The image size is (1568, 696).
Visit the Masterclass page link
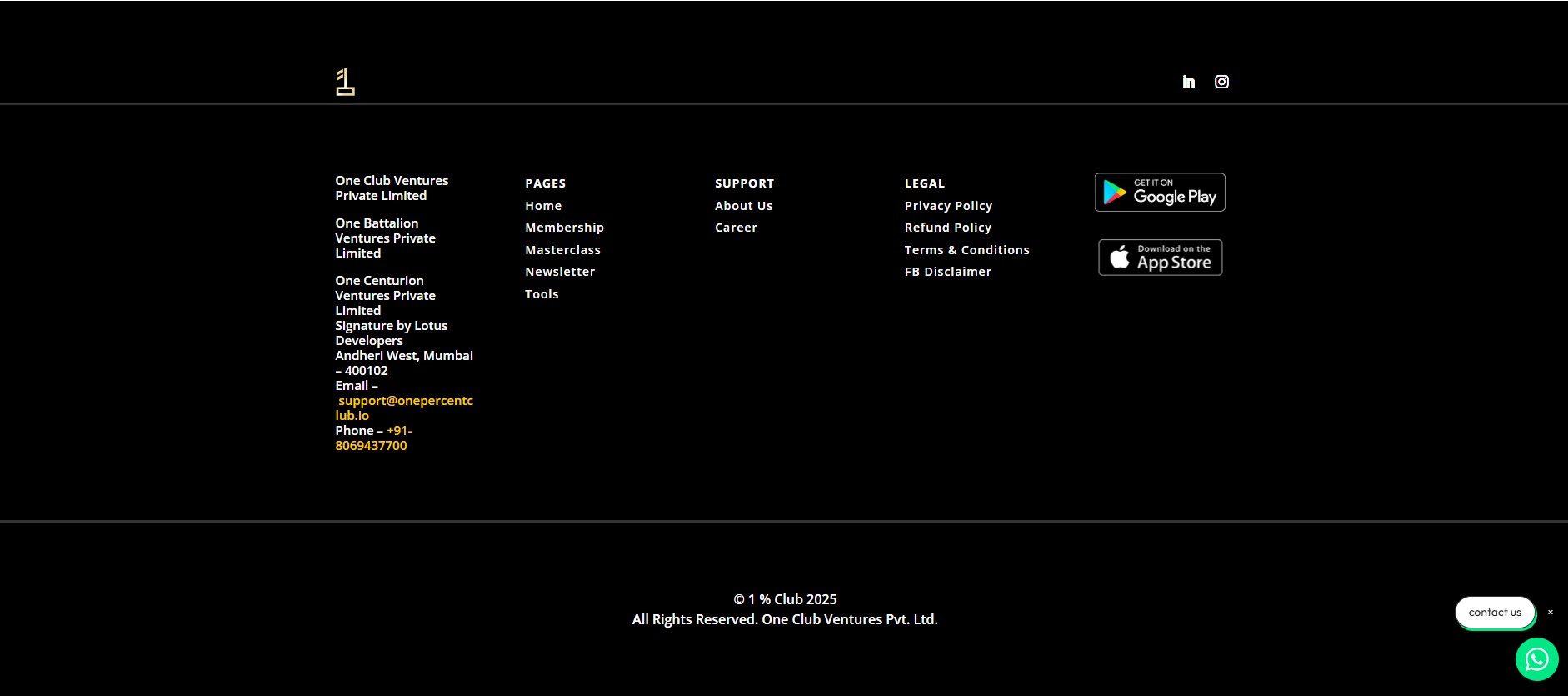click(562, 250)
